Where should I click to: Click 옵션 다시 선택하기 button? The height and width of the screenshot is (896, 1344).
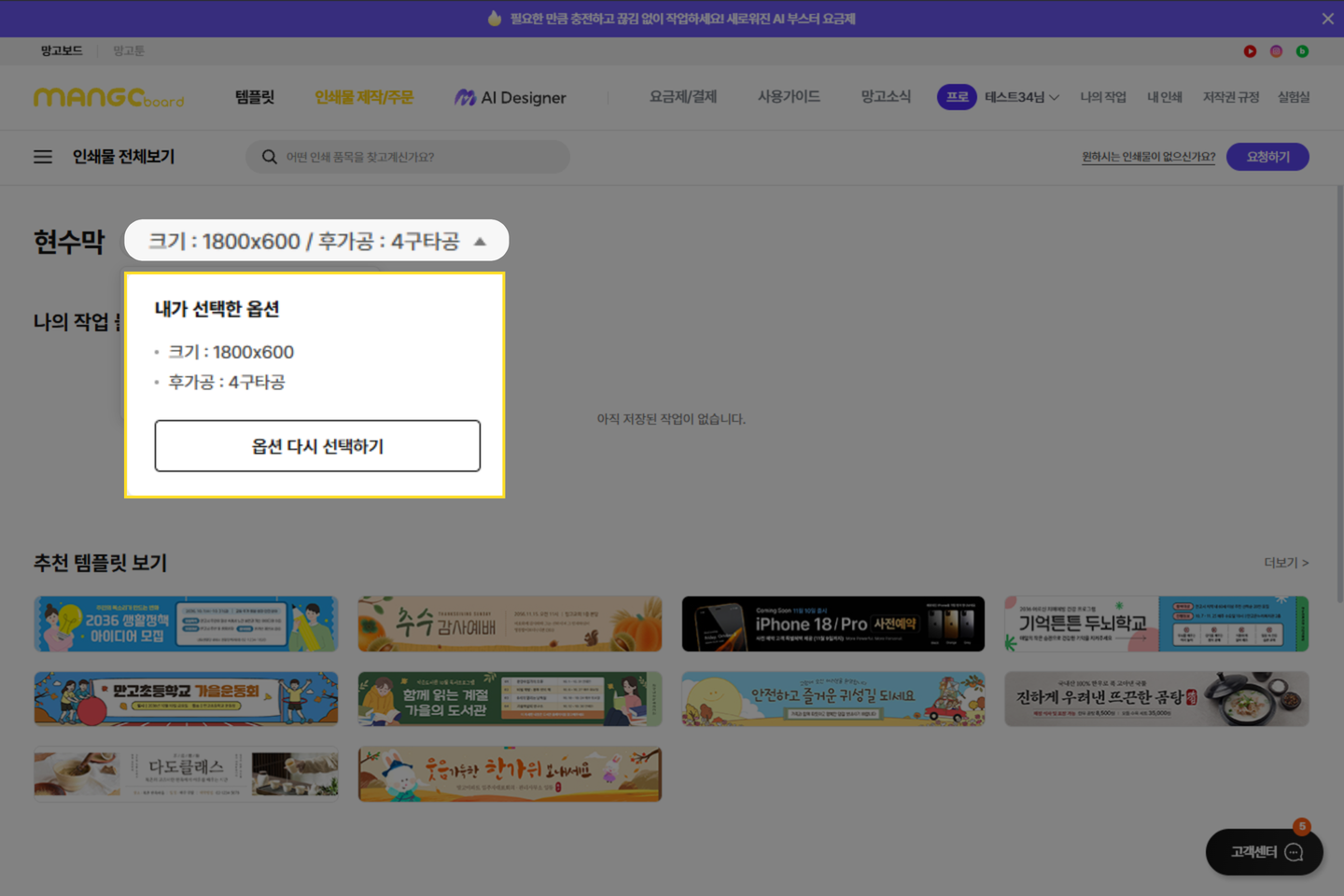tap(317, 446)
